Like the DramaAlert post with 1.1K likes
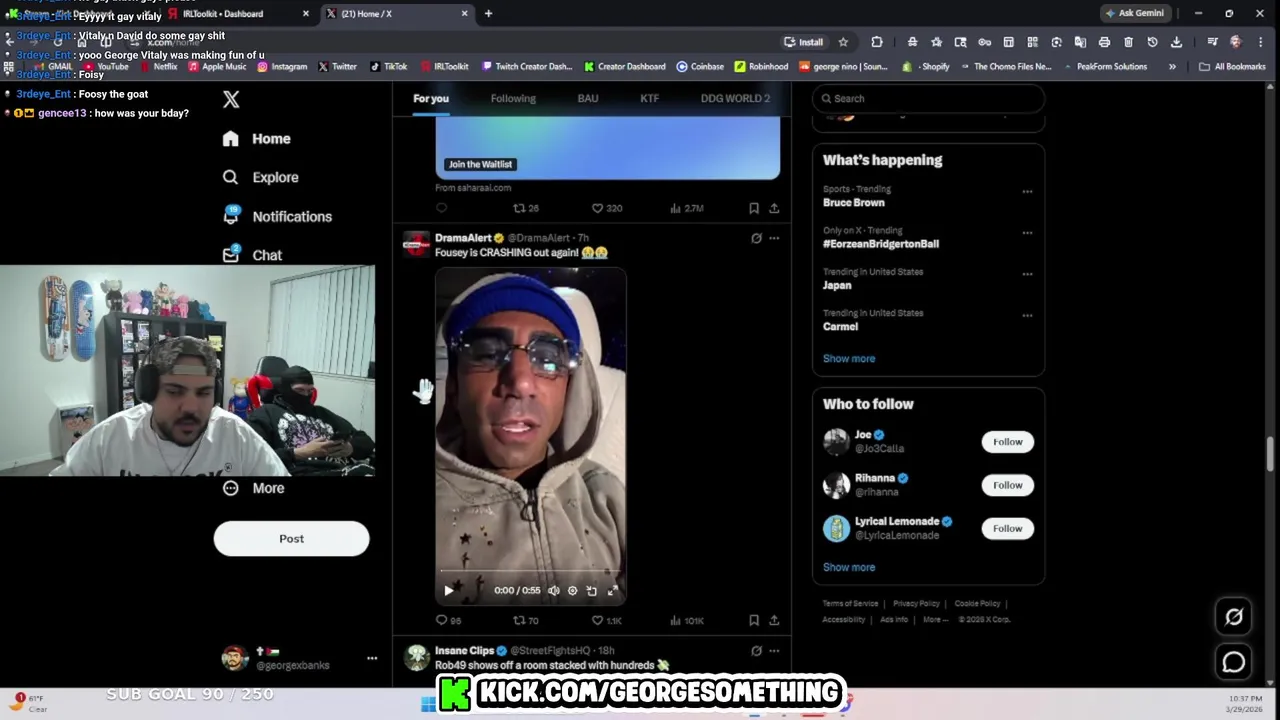1280x720 pixels. 606,621
